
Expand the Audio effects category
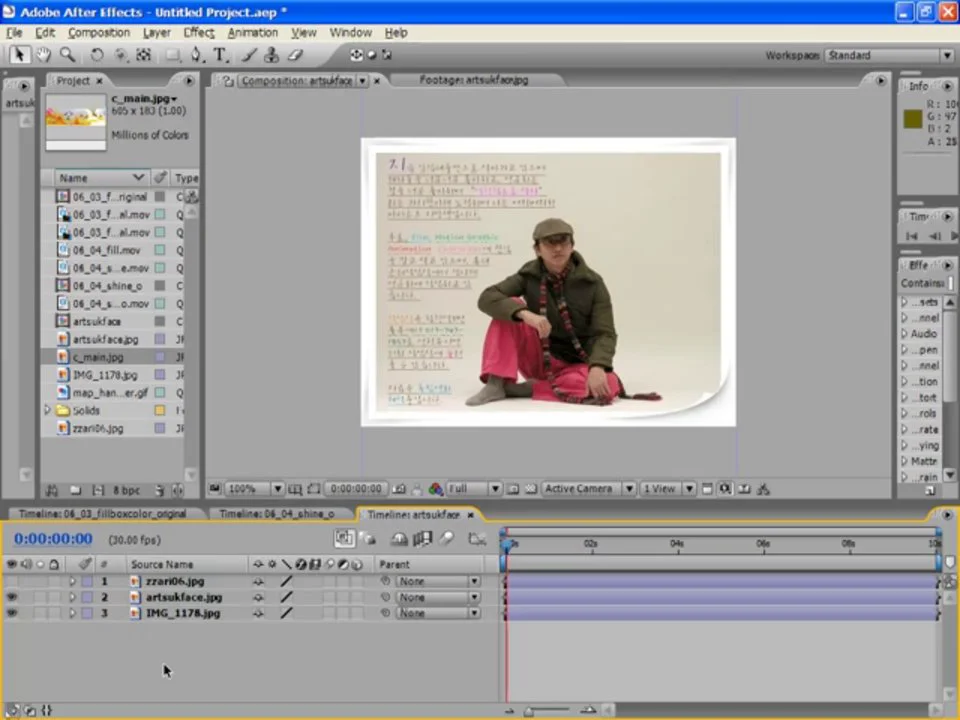(x=904, y=334)
